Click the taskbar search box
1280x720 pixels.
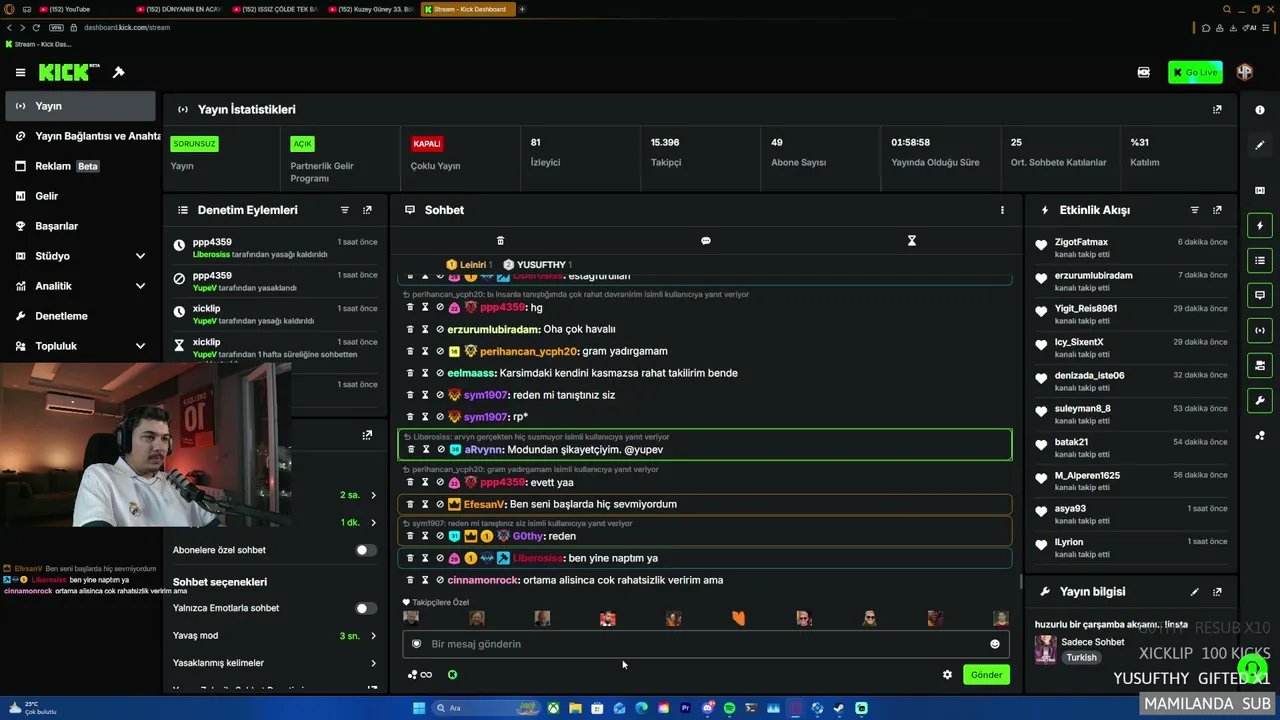pos(486,708)
